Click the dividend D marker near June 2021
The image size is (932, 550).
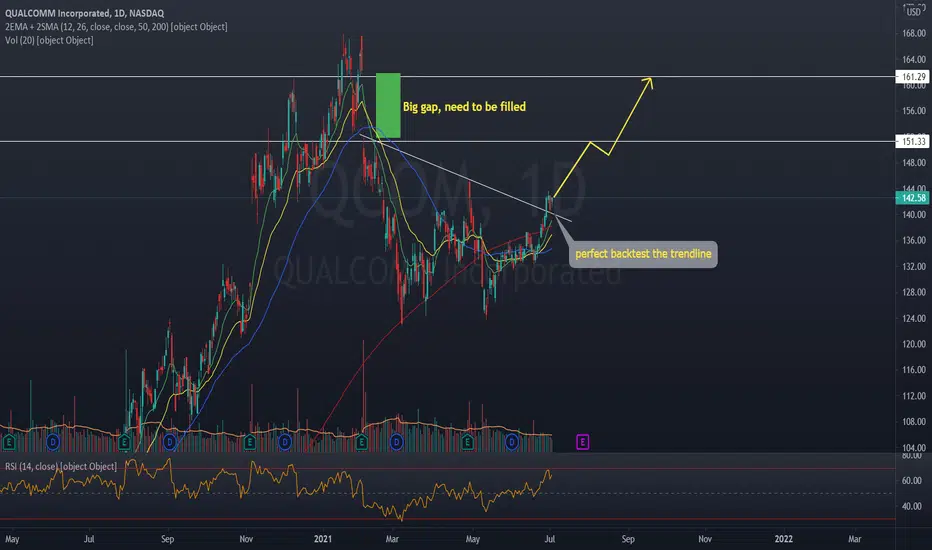coord(512,442)
